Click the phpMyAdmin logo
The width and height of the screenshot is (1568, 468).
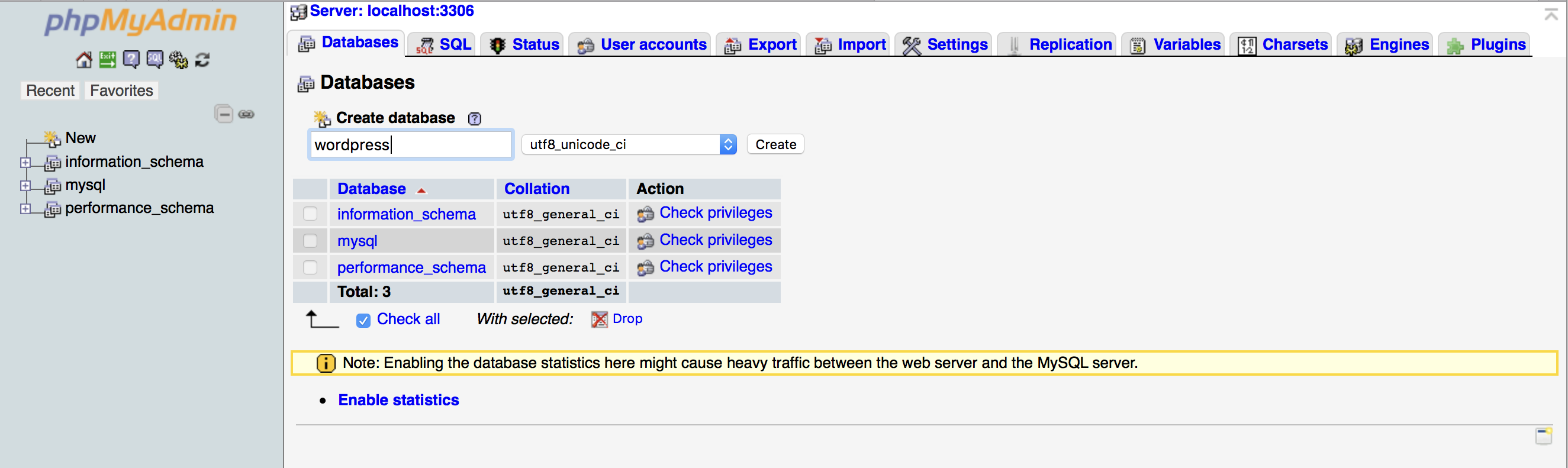point(141,22)
